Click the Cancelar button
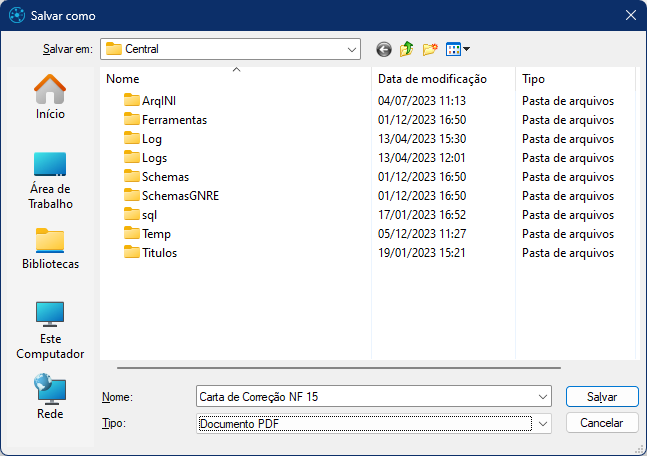The height and width of the screenshot is (456, 647). coord(602,423)
